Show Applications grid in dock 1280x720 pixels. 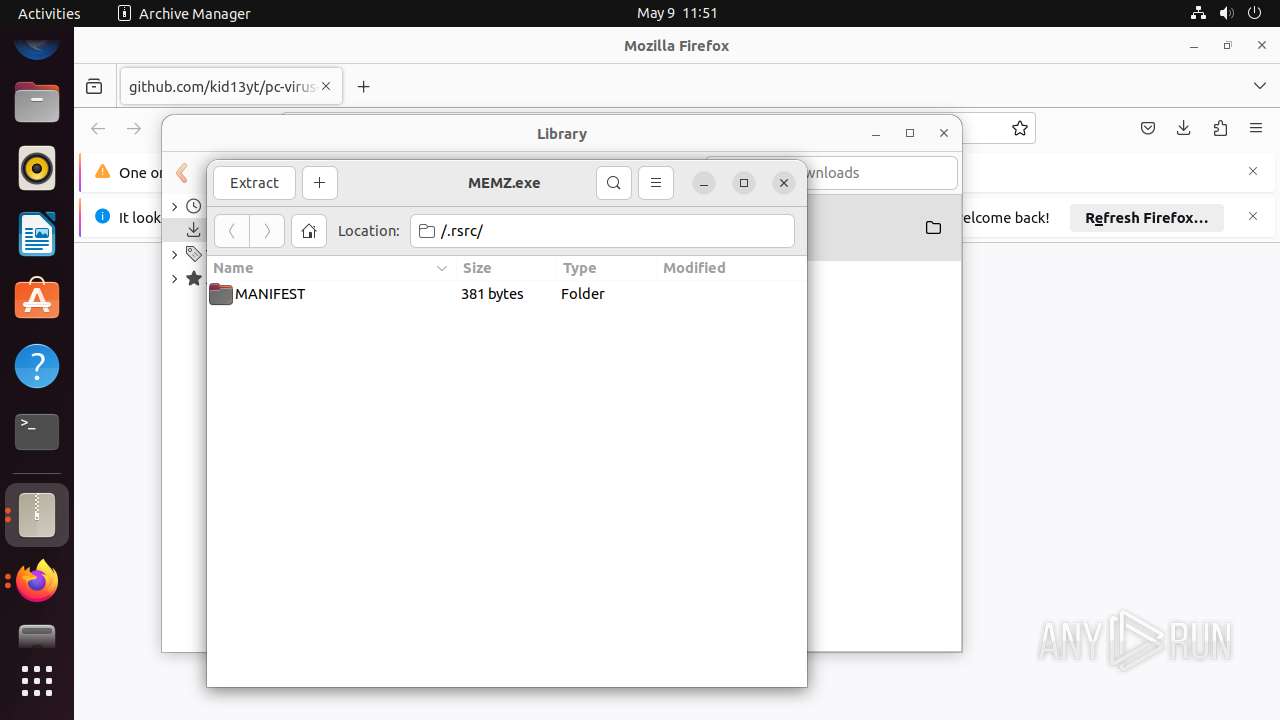[x=37, y=680]
